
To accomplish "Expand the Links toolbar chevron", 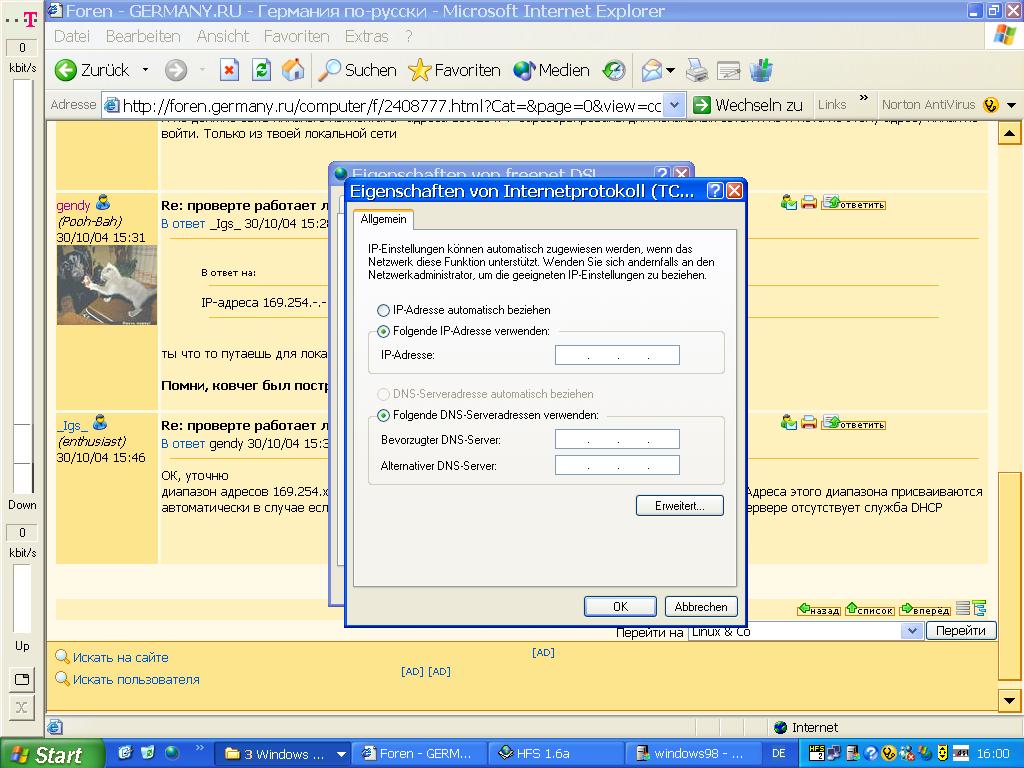I will tap(863, 98).
